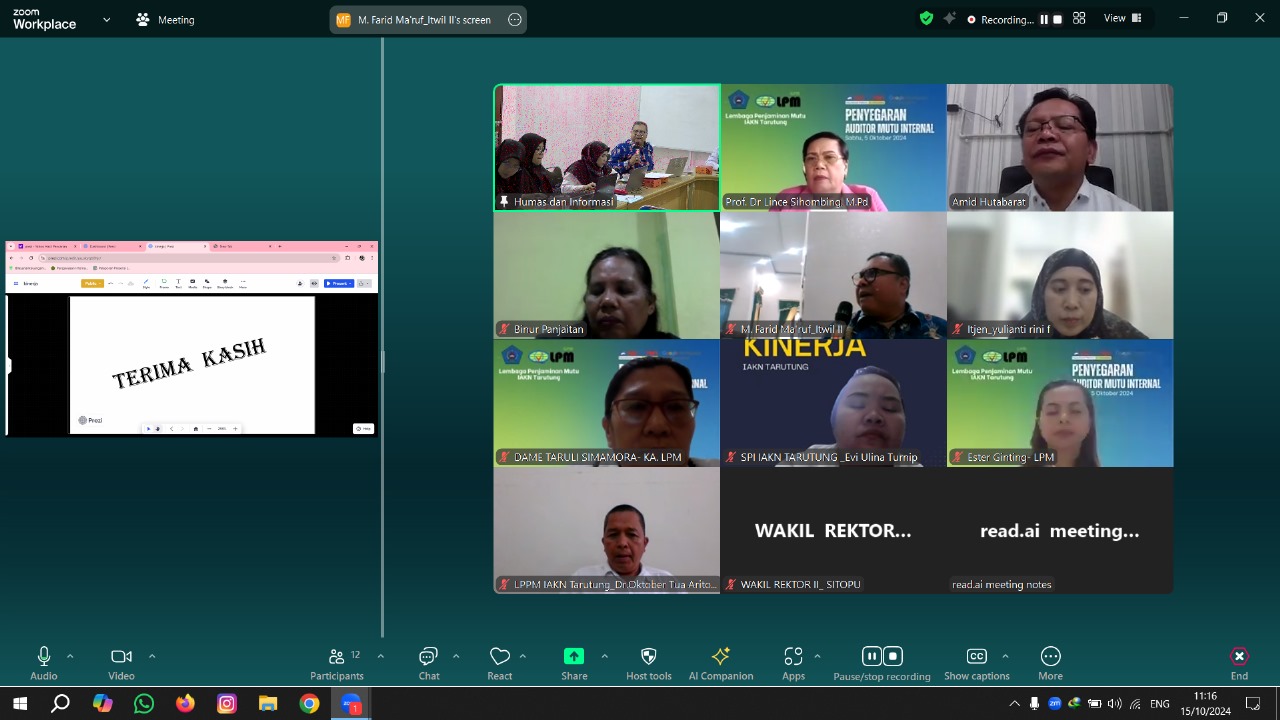Open the AI Companion panel
This screenshot has width=1280, height=720.
720,663
